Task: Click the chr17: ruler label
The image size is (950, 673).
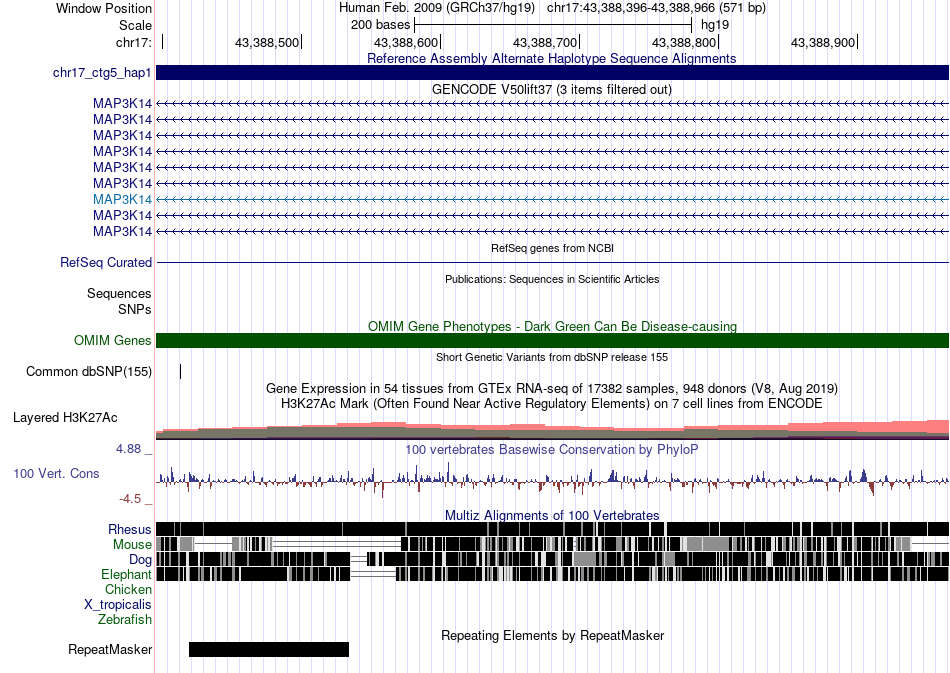Action: [x=133, y=42]
